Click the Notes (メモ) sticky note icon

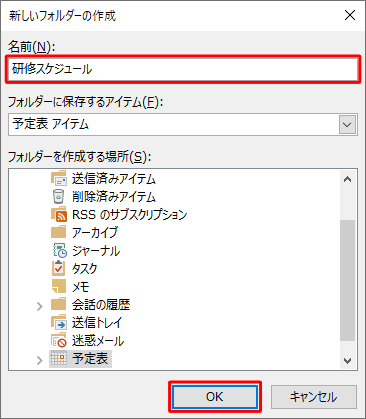click(59, 286)
